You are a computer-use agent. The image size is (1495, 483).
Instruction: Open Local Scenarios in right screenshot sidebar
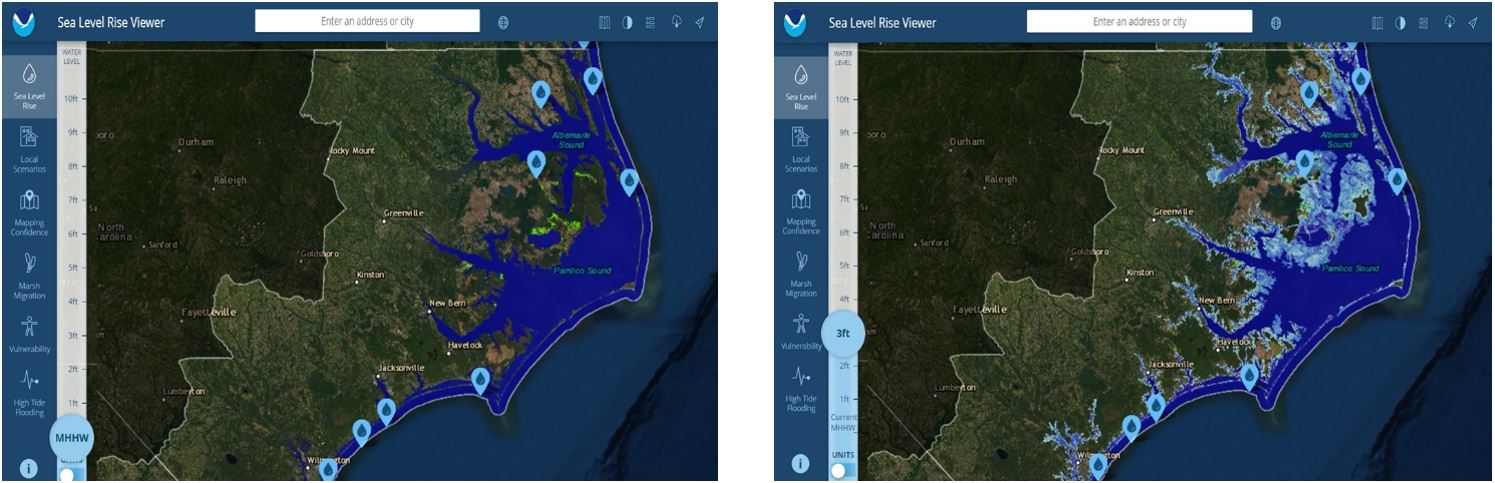coord(801,149)
